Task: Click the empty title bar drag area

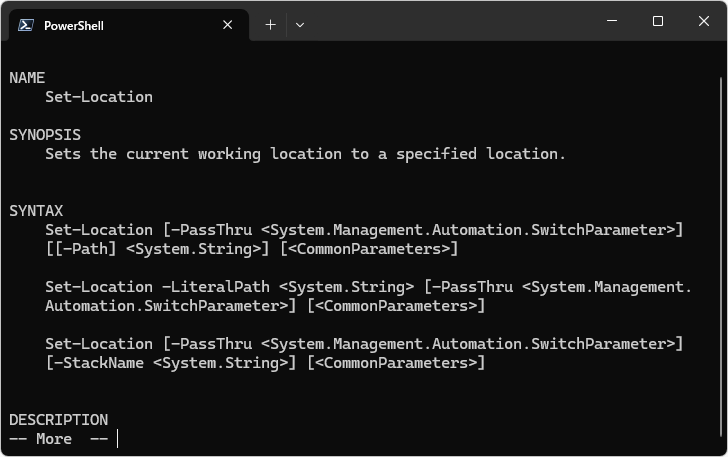Action: pyautogui.click(x=450, y=22)
